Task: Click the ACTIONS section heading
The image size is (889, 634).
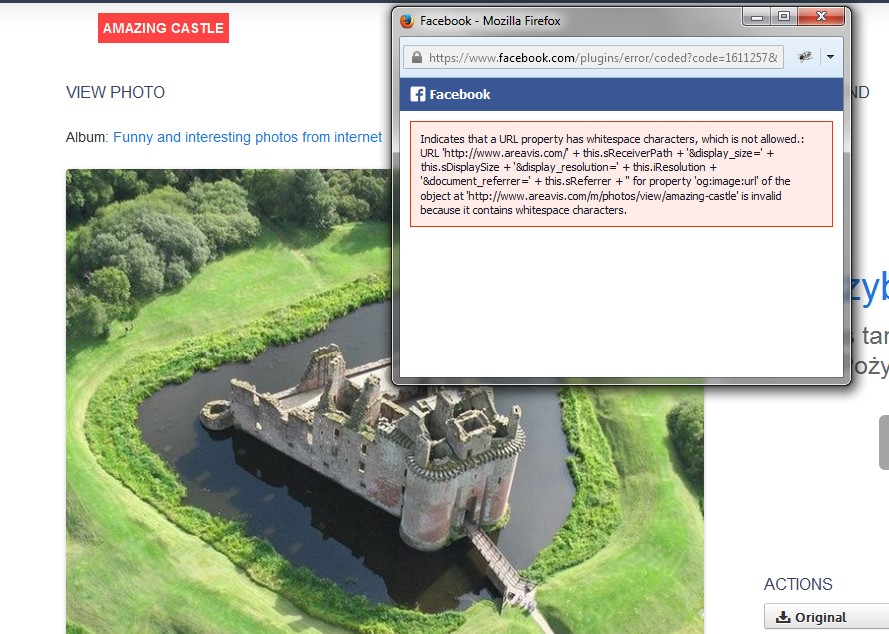Action: click(798, 585)
